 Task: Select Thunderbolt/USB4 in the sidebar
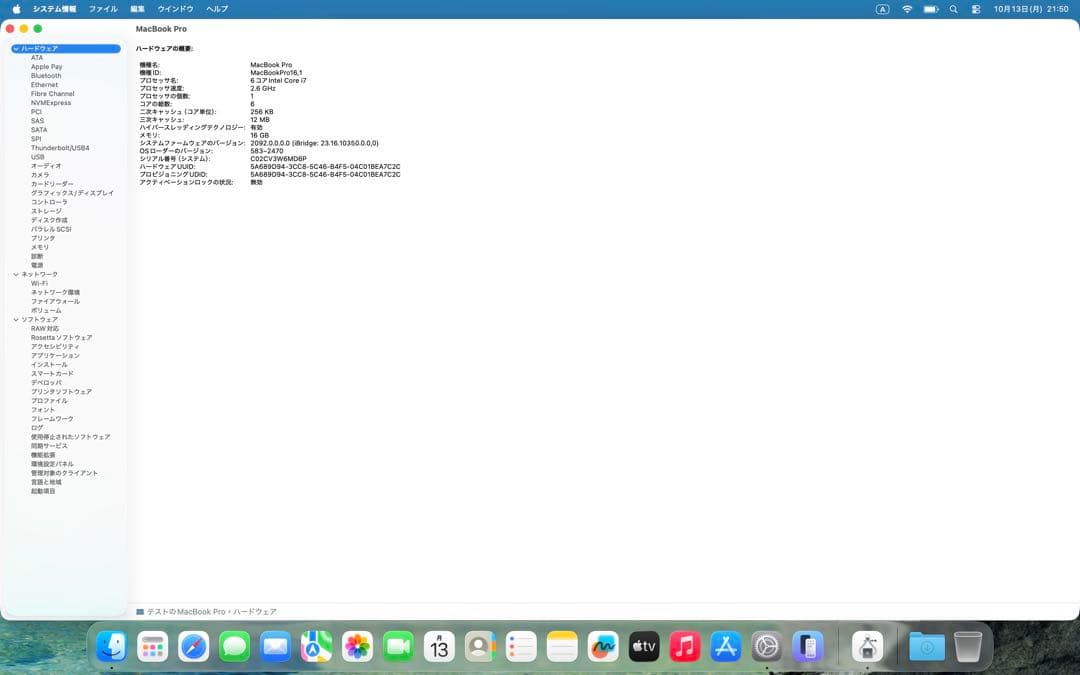(x=60, y=148)
